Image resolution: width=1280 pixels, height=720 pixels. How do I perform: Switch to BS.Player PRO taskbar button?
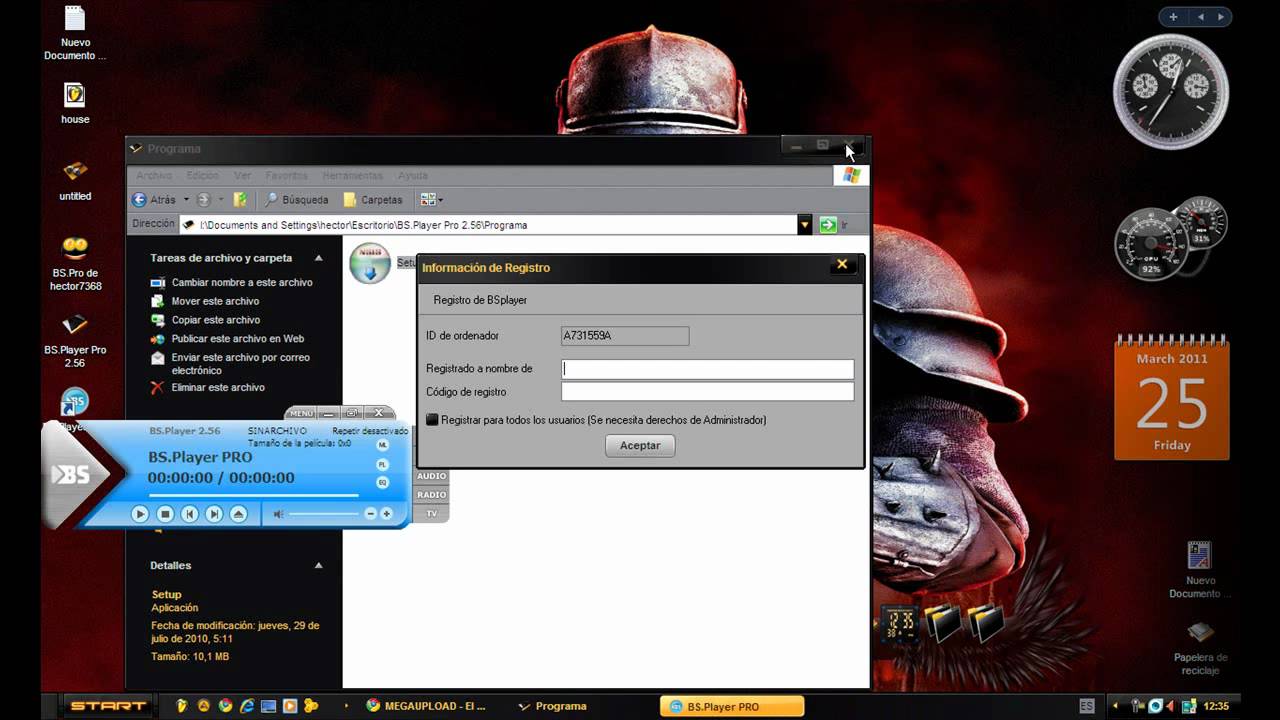[732, 706]
